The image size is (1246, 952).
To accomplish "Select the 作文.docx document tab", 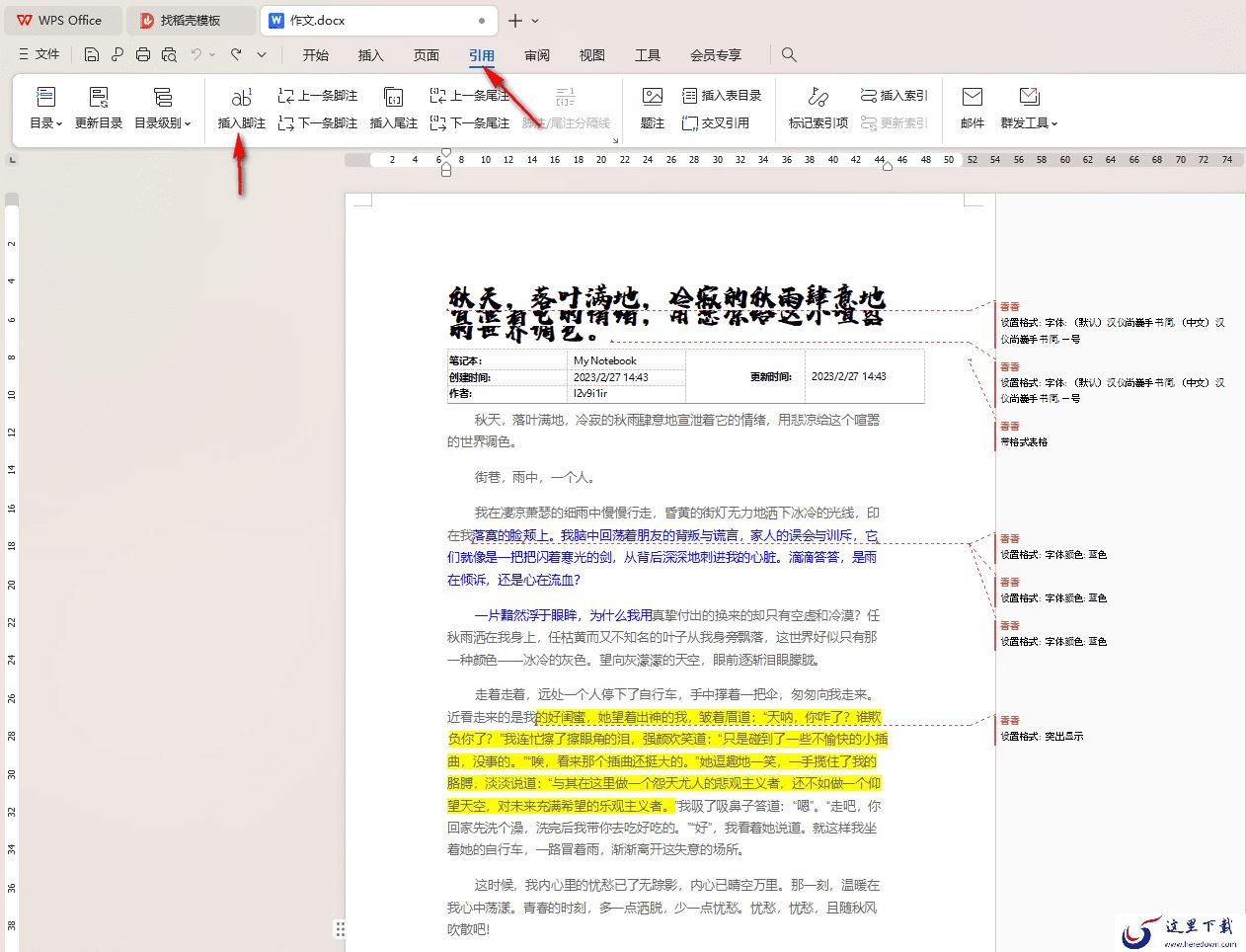I will tap(380, 20).
